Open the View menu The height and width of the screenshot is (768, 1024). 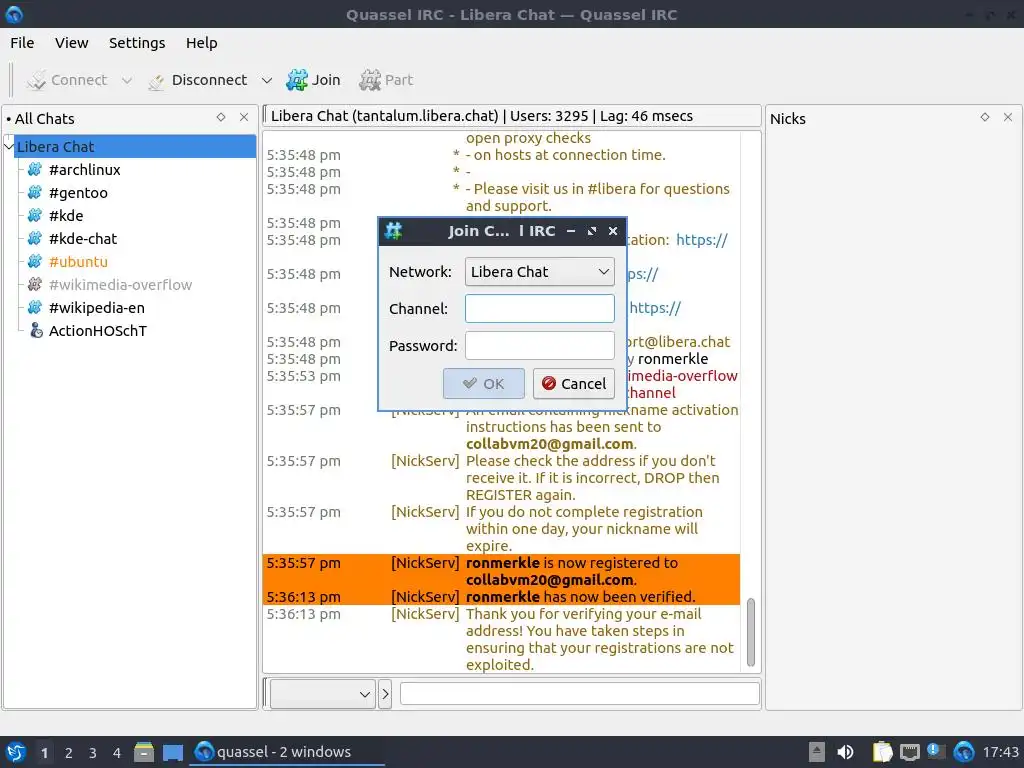coord(71,43)
